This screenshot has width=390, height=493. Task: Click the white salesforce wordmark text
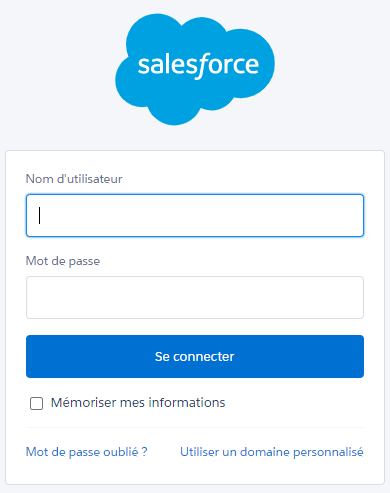198,65
